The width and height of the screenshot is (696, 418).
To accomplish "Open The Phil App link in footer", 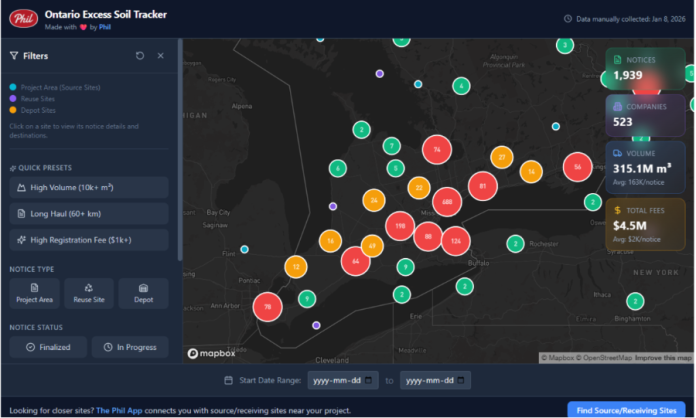I will (x=119, y=410).
